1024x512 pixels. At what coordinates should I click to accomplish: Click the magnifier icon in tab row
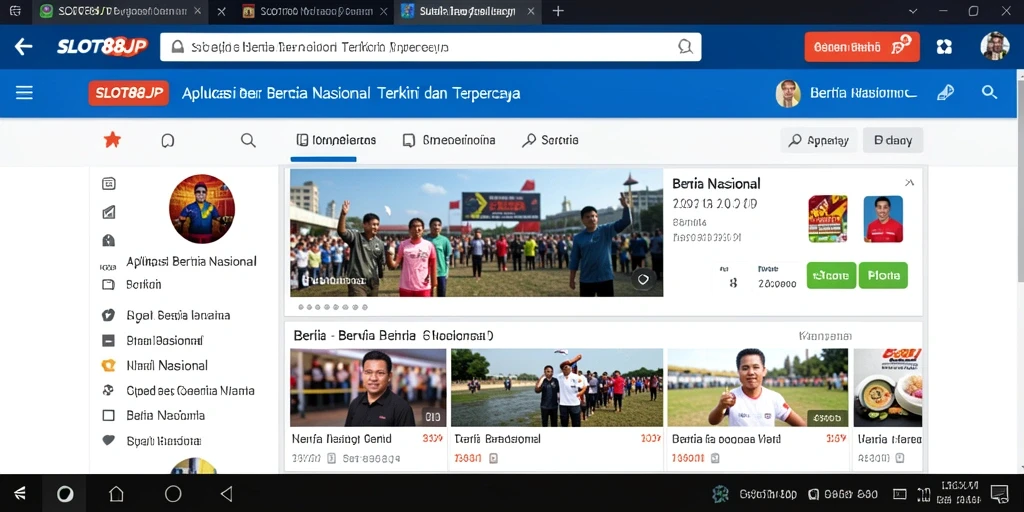tap(248, 140)
